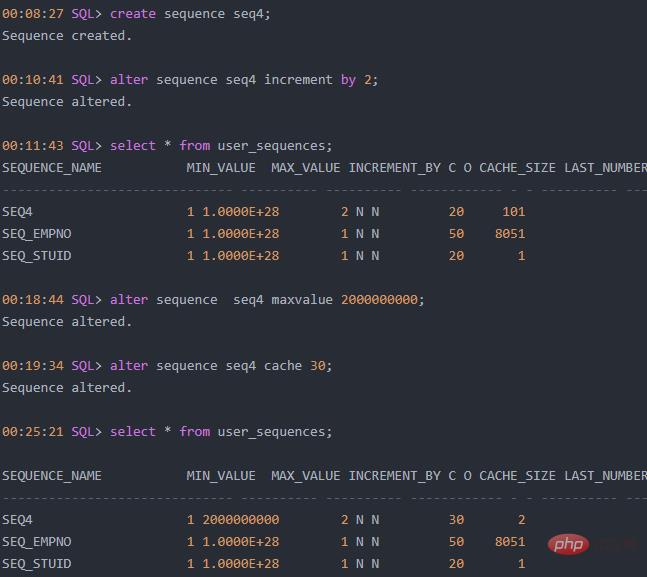Viewport: 647px width, 577px height.
Task: Select SEQ4 row name in first table
Action: click(17, 212)
